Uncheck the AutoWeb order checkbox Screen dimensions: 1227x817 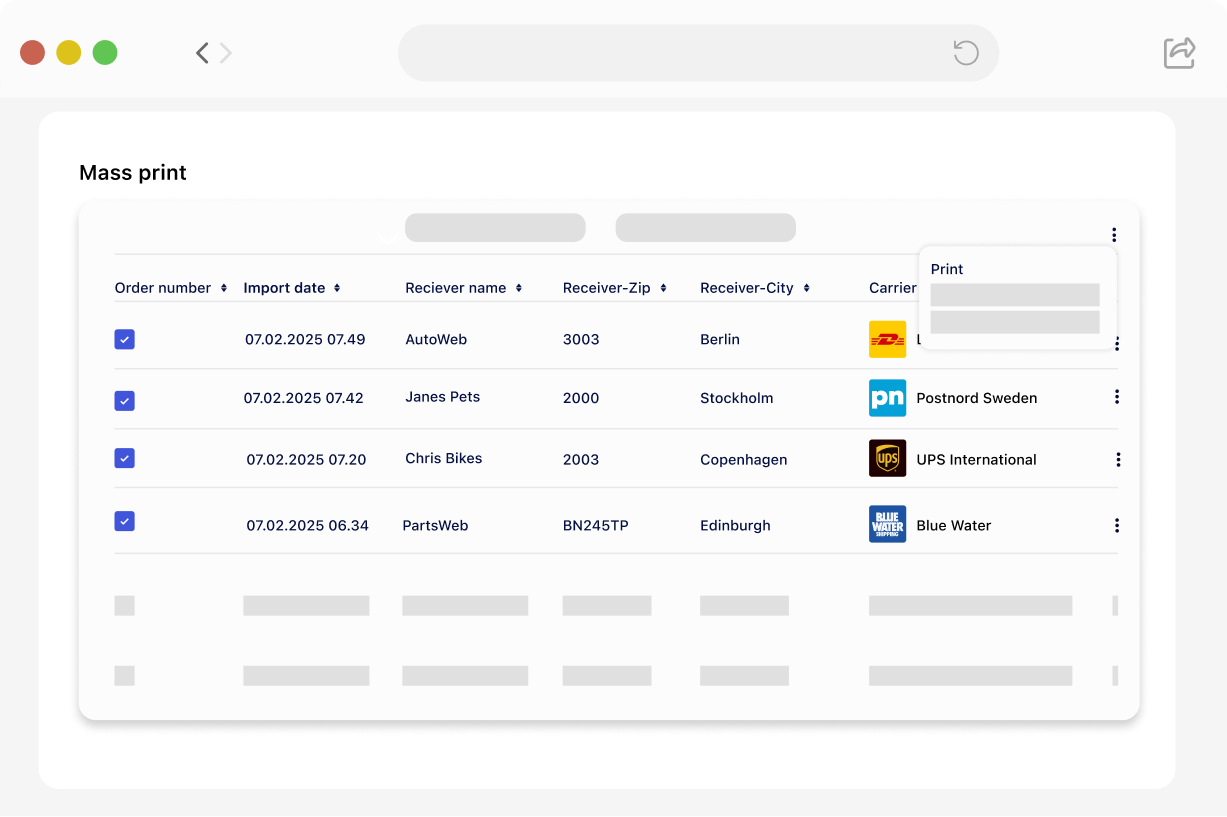pyautogui.click(x=124, y=340)
